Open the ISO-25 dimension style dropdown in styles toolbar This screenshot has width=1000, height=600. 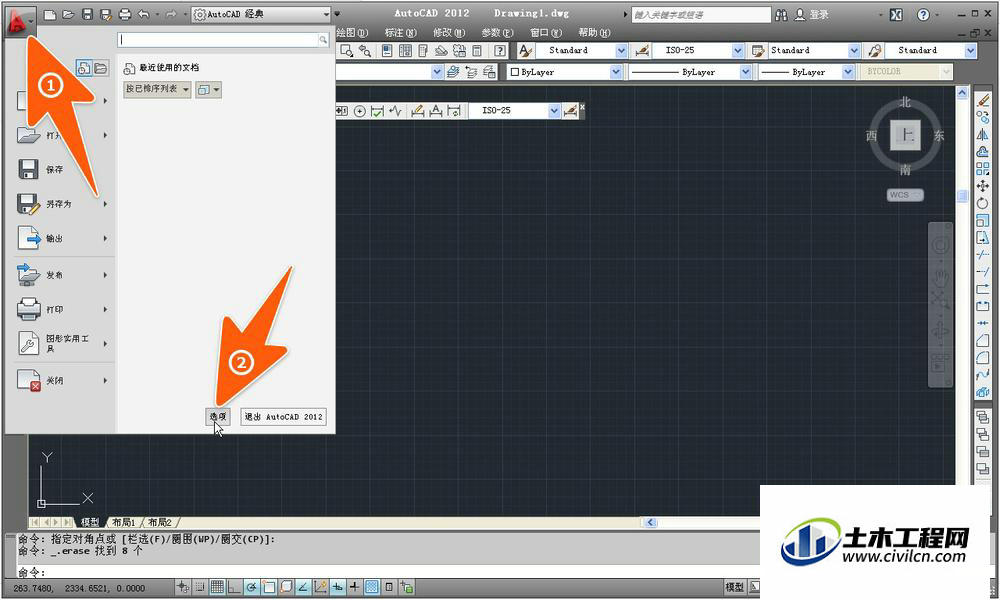tap(737, 50)
